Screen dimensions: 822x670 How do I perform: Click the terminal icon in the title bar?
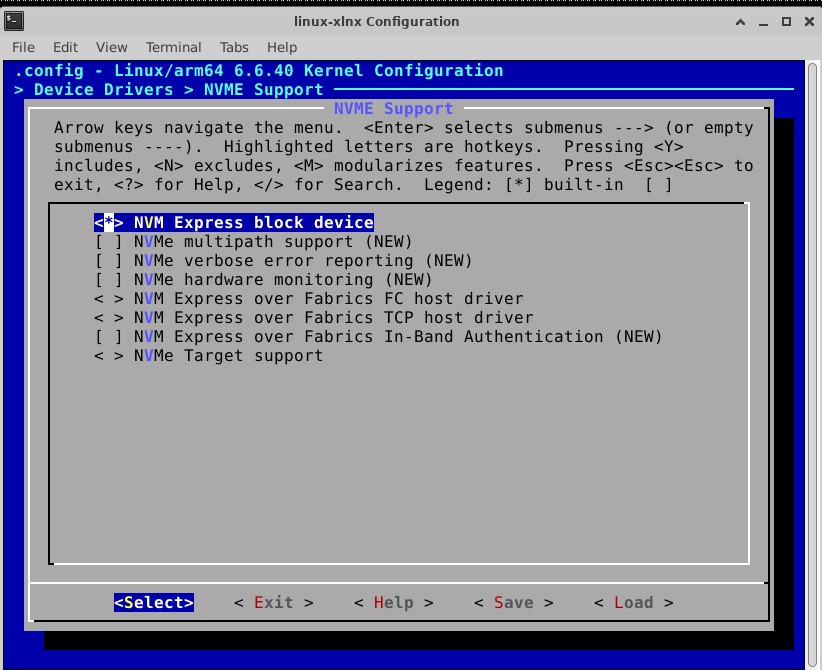tap(13, 20)
